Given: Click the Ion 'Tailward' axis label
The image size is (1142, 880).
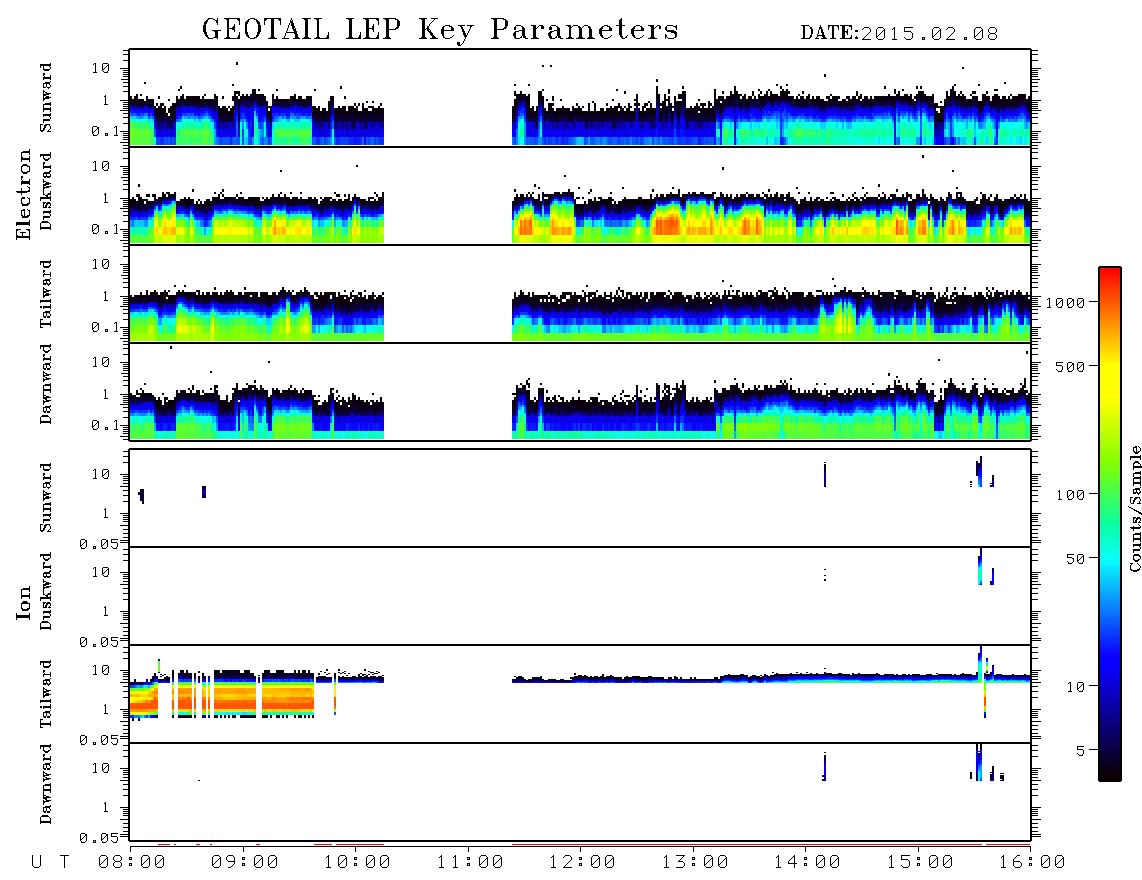Looking at the screenshot, I should point(46,694).
